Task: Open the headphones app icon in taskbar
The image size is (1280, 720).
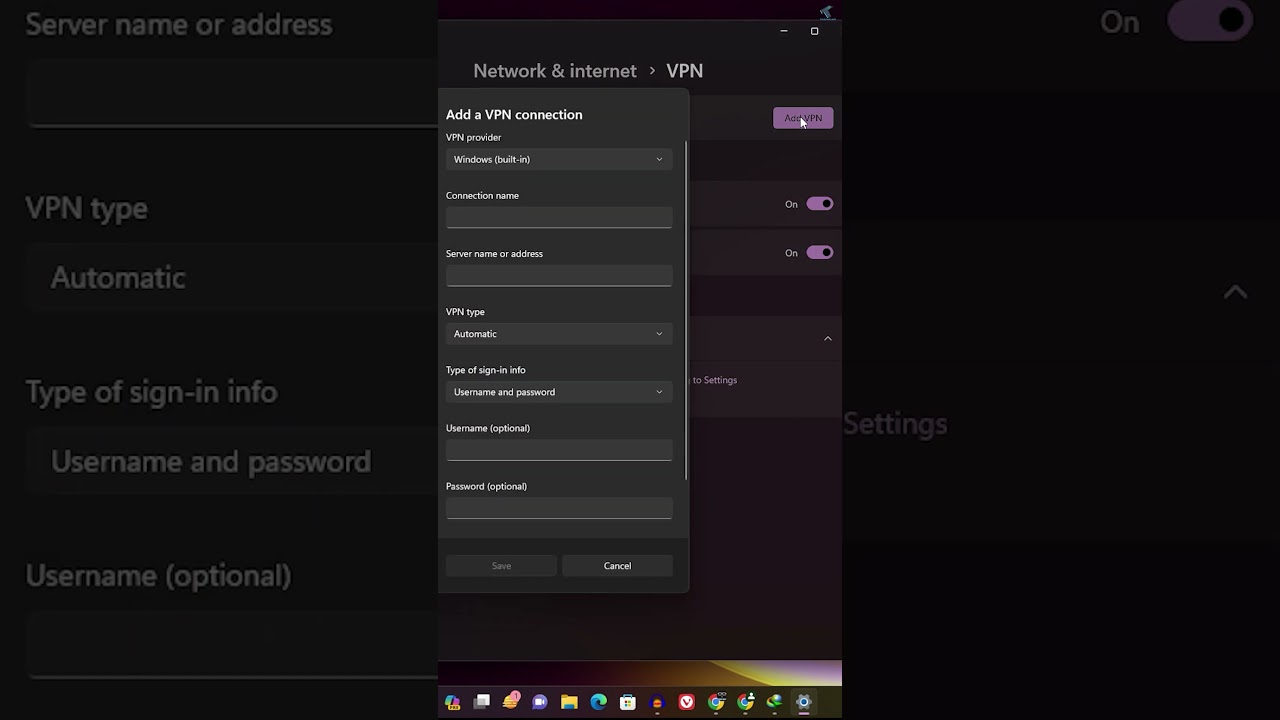Action: click(x=657, y=702)
